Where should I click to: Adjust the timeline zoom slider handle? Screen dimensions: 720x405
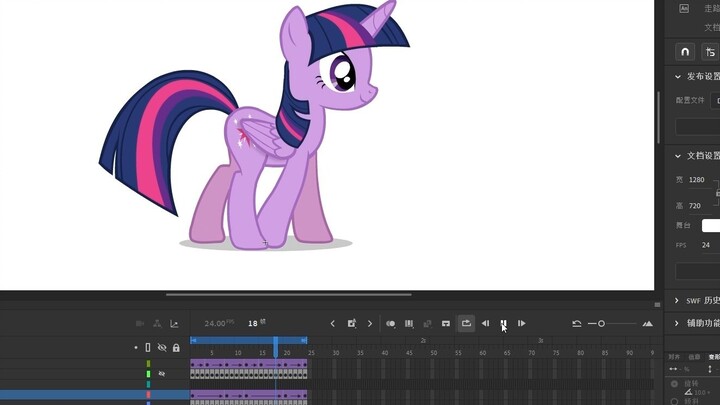pos(601,324)
